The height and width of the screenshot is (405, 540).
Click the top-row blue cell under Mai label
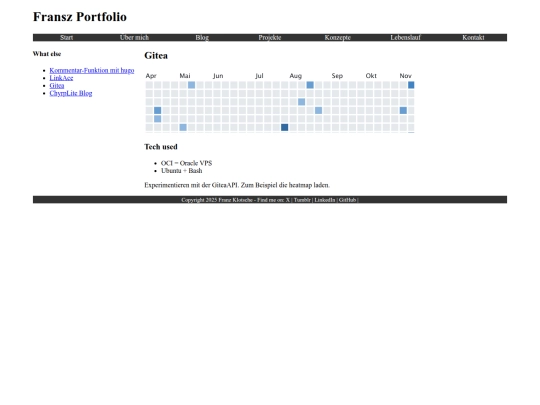(x=191, y=85)
